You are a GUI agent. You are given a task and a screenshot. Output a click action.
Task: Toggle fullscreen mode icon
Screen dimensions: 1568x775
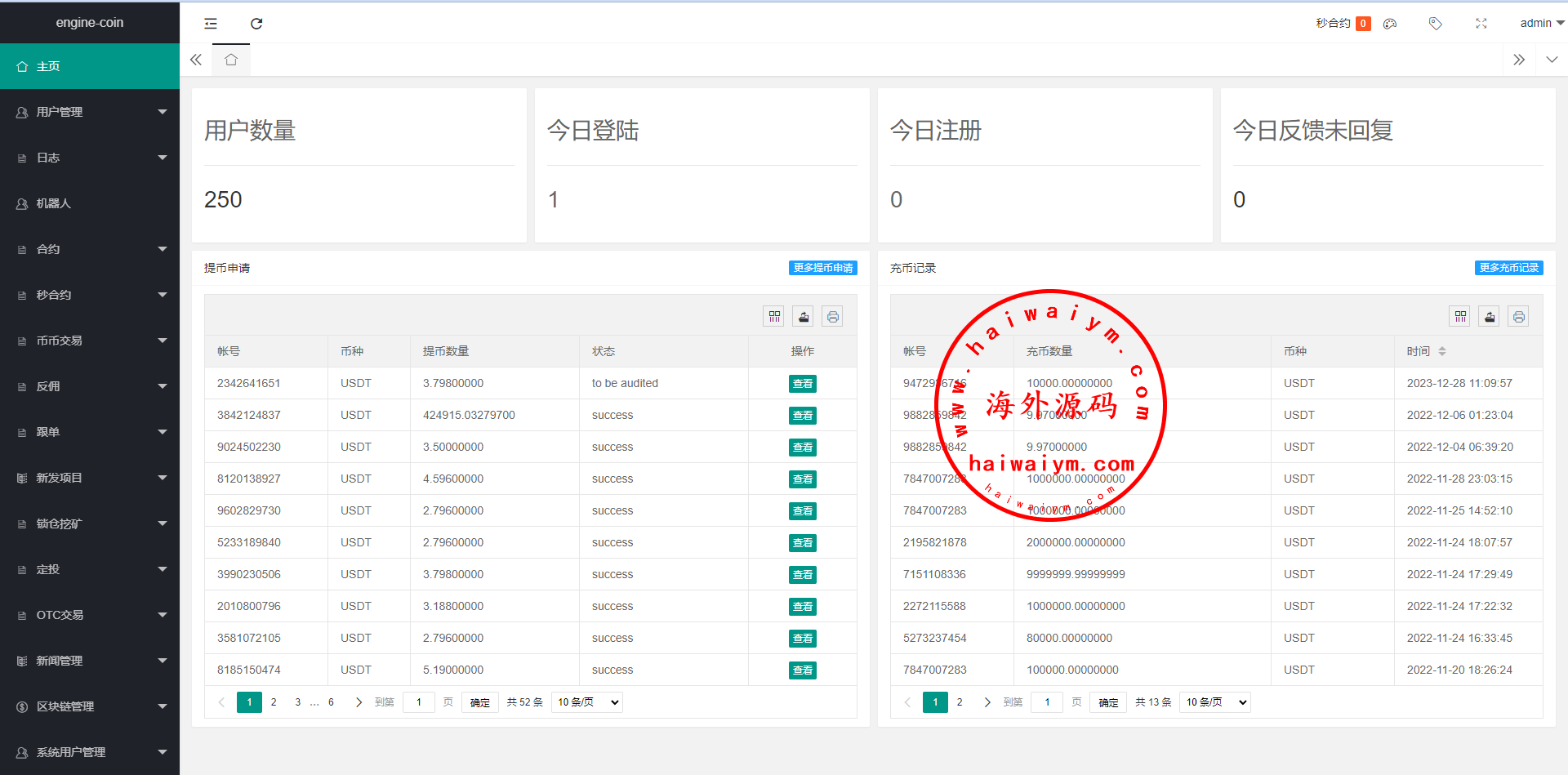pyautogui.click(x=1481, y=24)
